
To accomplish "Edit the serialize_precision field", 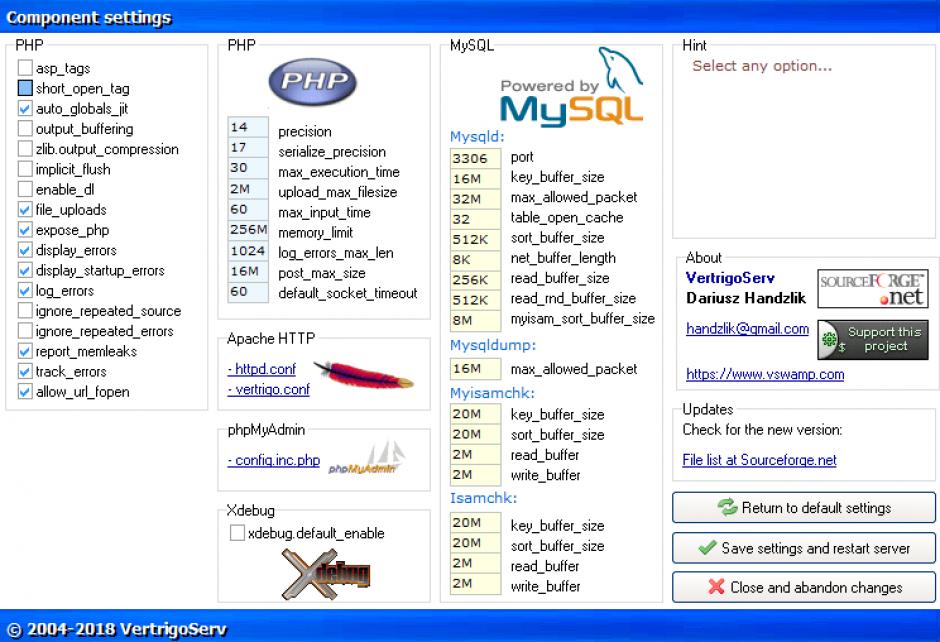I will 248,147.
